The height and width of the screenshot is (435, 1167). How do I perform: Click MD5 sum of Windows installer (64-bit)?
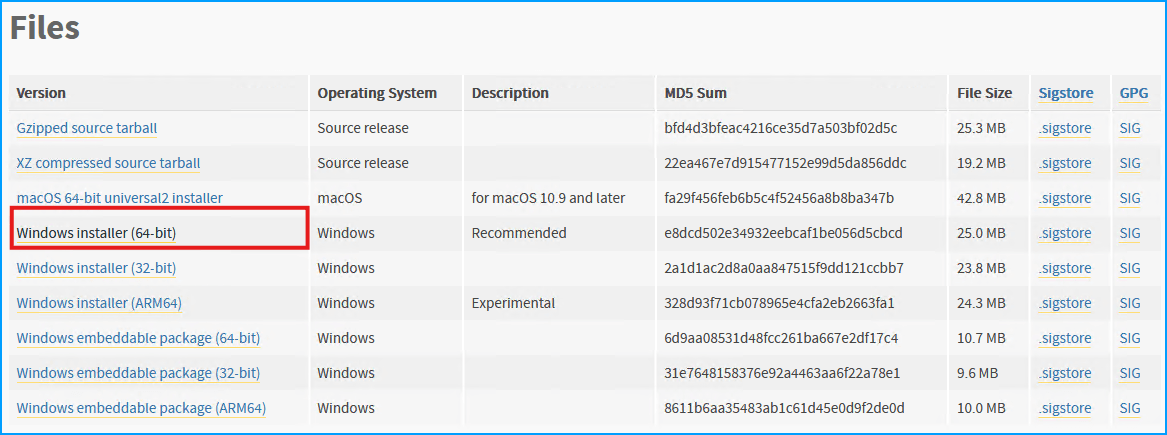point(783,233)
